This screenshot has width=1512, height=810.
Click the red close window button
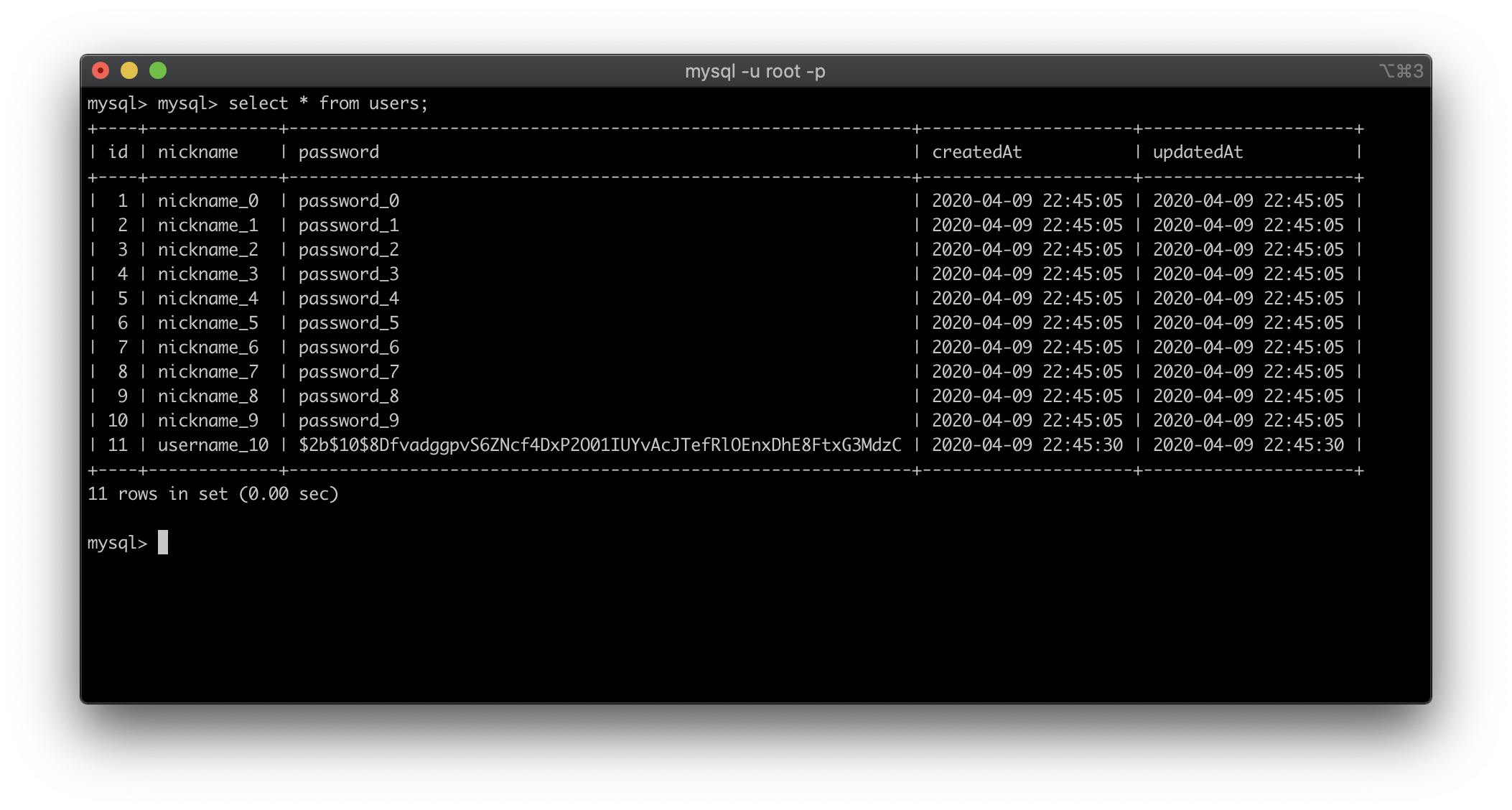101,70
